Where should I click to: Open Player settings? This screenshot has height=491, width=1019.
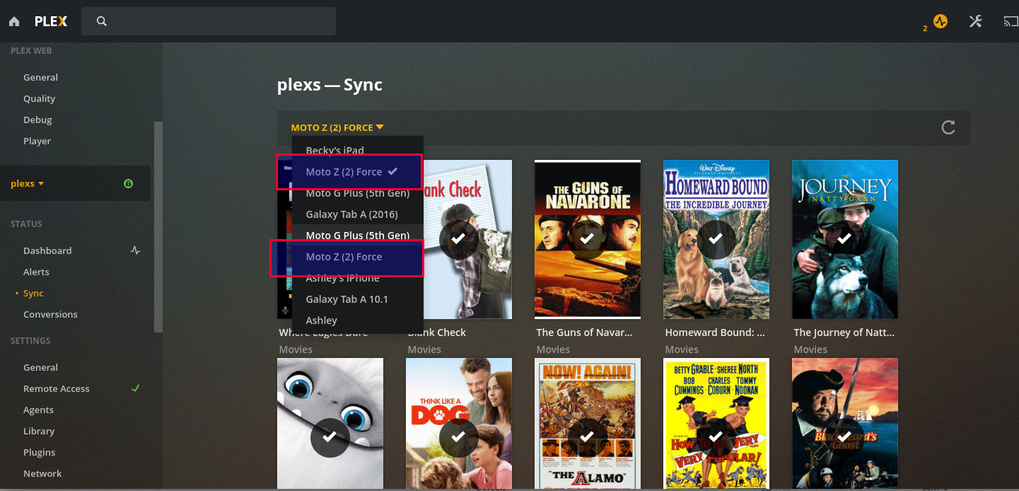click(x=36, y=141)
